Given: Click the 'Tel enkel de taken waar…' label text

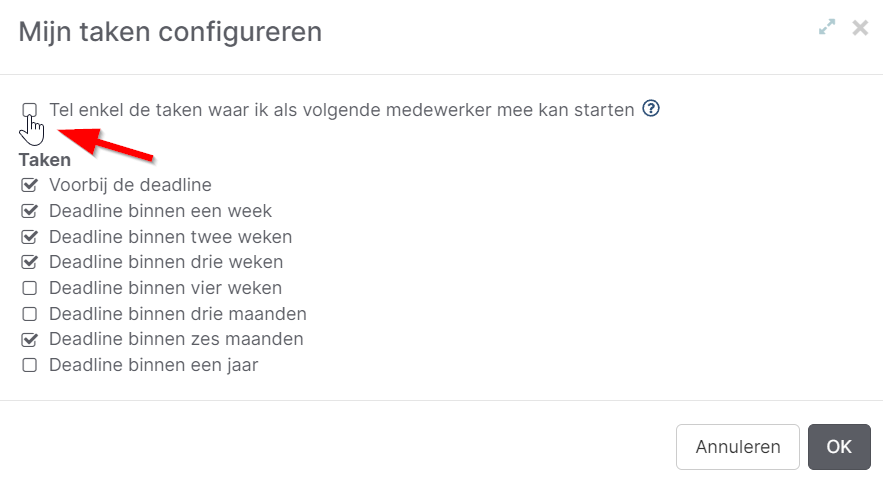Looking at the screenshot, I should pyautogui.click(x=341, y=110).
